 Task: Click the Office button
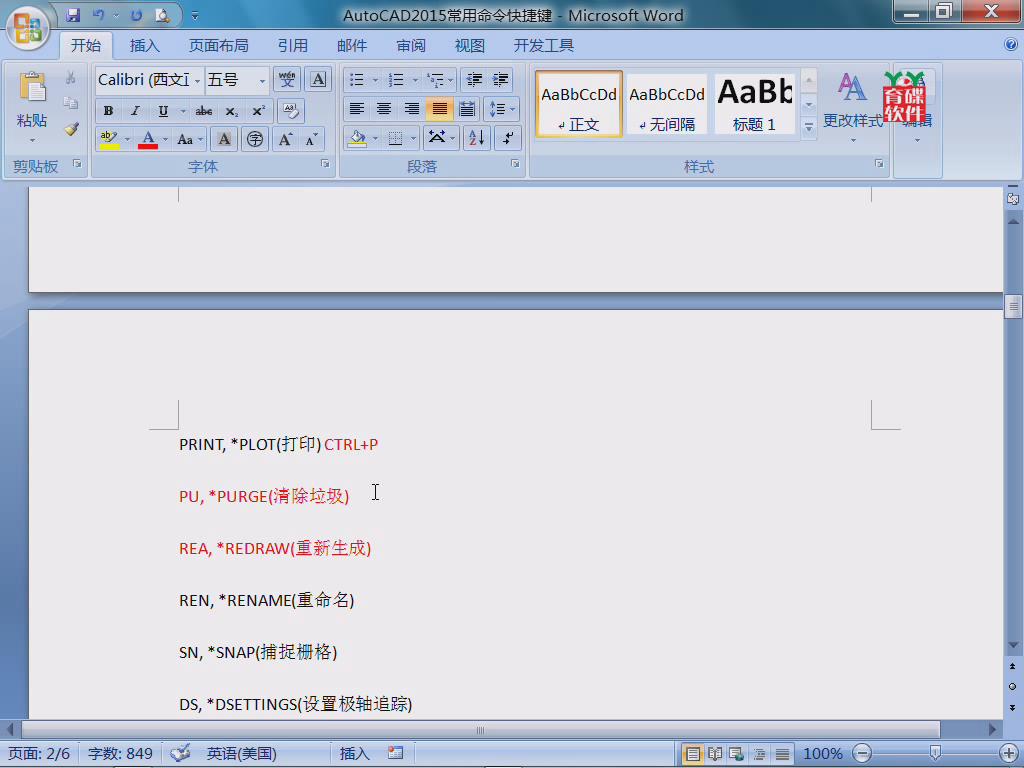click(27, 27)
